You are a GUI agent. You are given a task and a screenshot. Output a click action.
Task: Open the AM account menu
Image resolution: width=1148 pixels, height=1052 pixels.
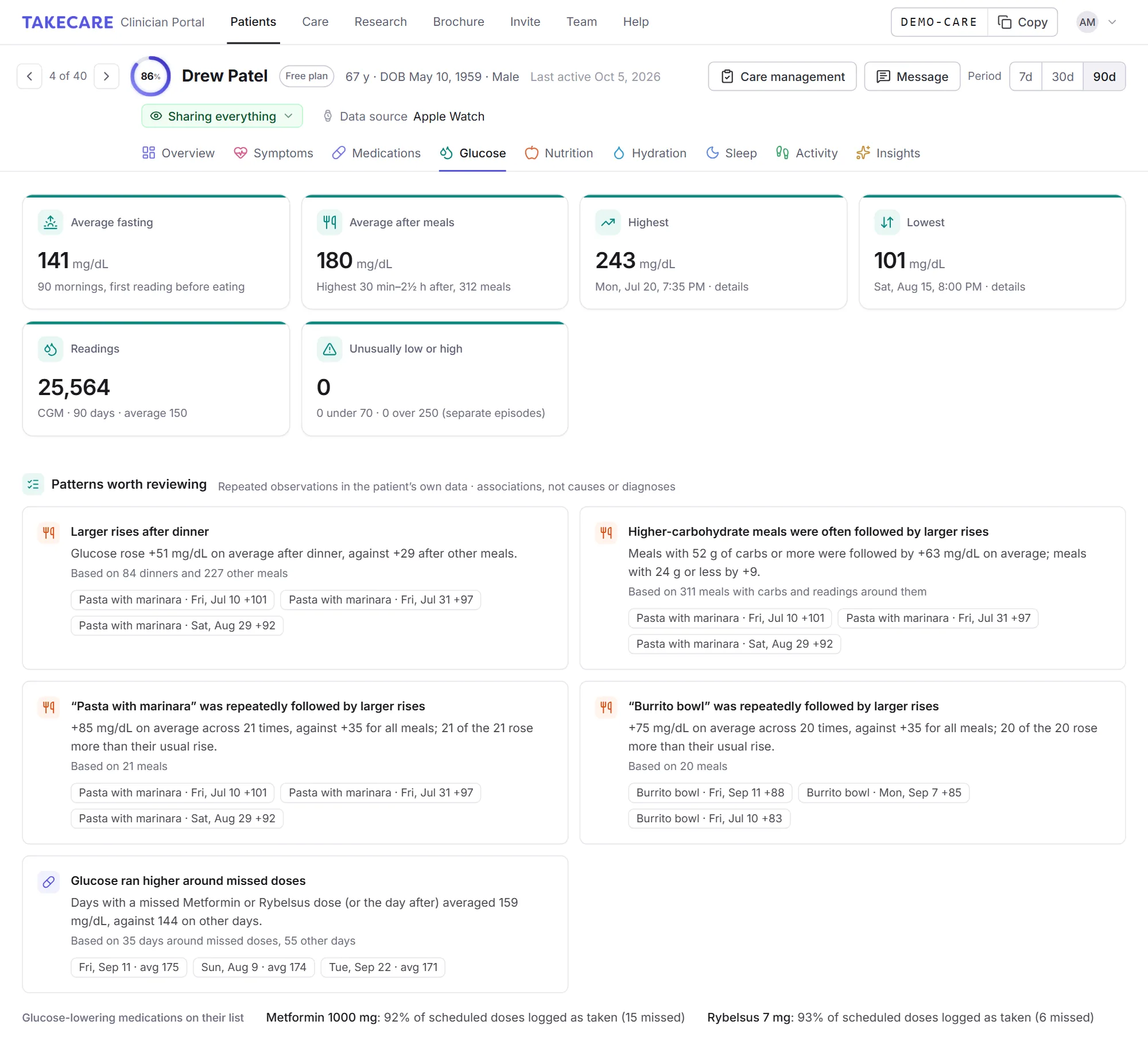click(x=1097, y=22)
